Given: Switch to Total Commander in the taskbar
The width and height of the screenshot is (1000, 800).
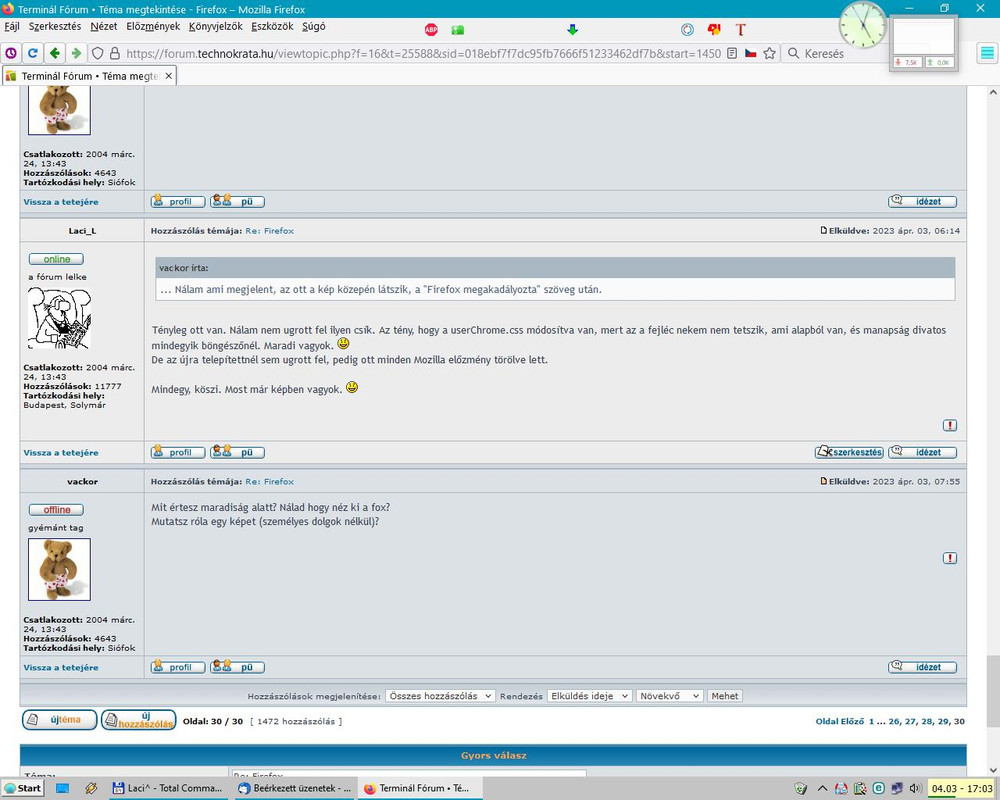Looking at the screenshot, I should click(x=168, y=788).
